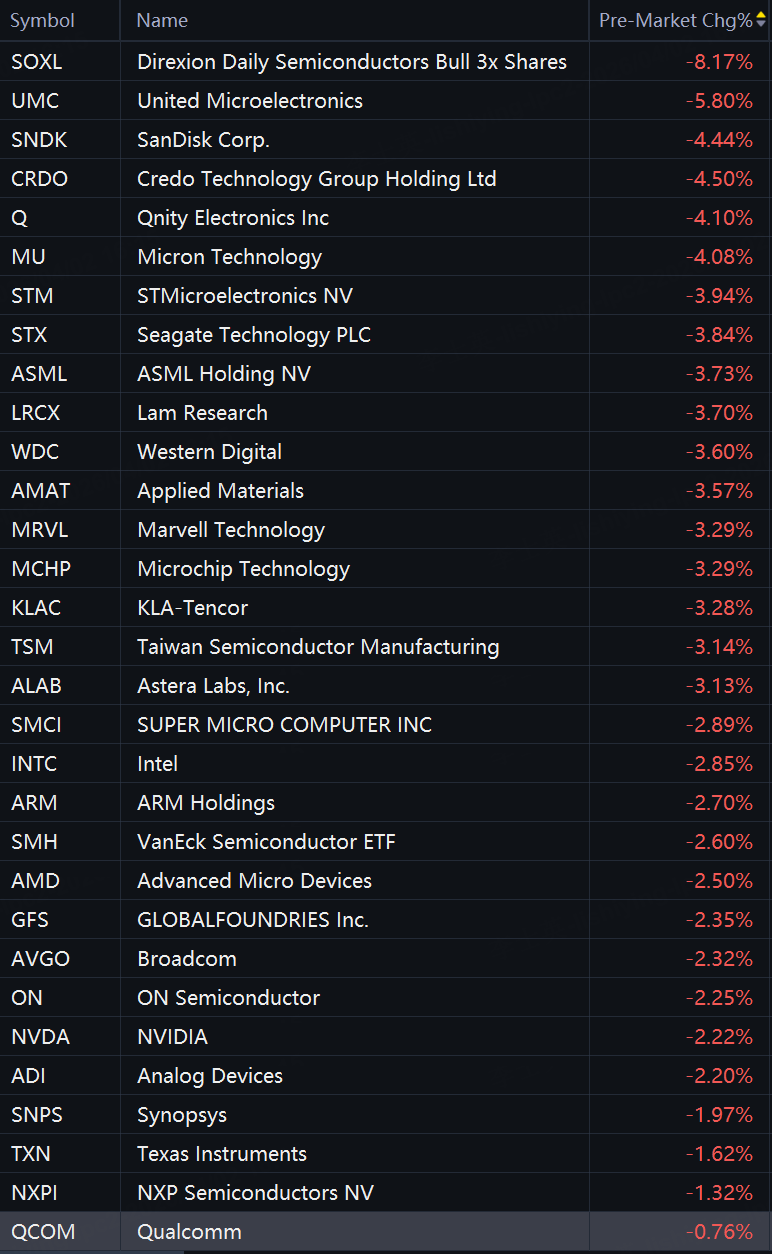
Task: Click the TSM ticker symbol
Action: click(x=32, y=647)
